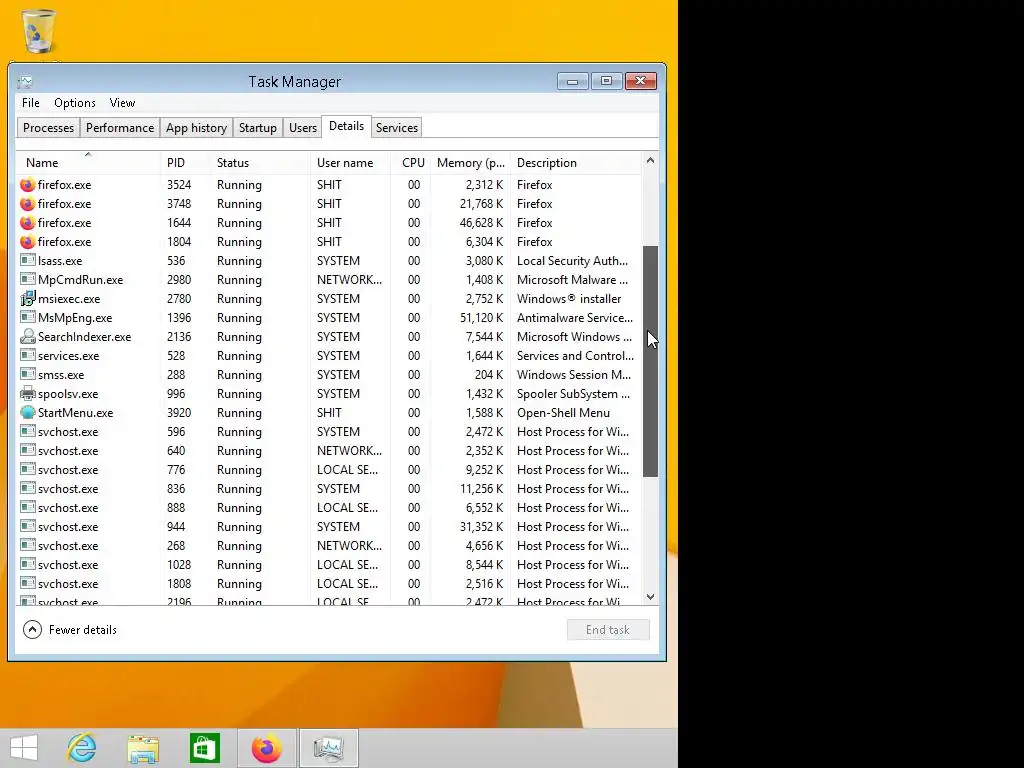Screen dimensions: 1024x768
Task: Collapse view with Fewer details
Action: tap(70, 630)
